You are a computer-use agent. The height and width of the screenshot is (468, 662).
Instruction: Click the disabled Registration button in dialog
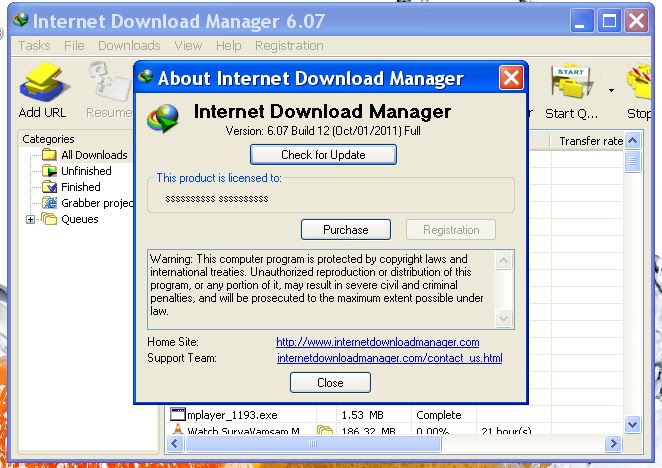451,229
